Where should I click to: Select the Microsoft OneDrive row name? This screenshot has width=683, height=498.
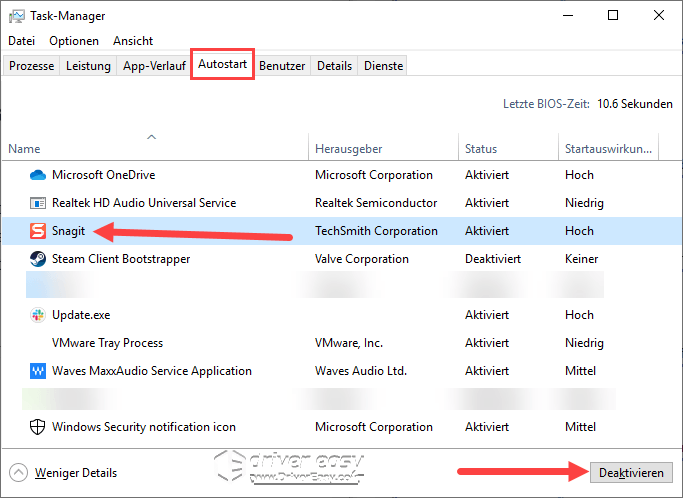tap(104, 175)
